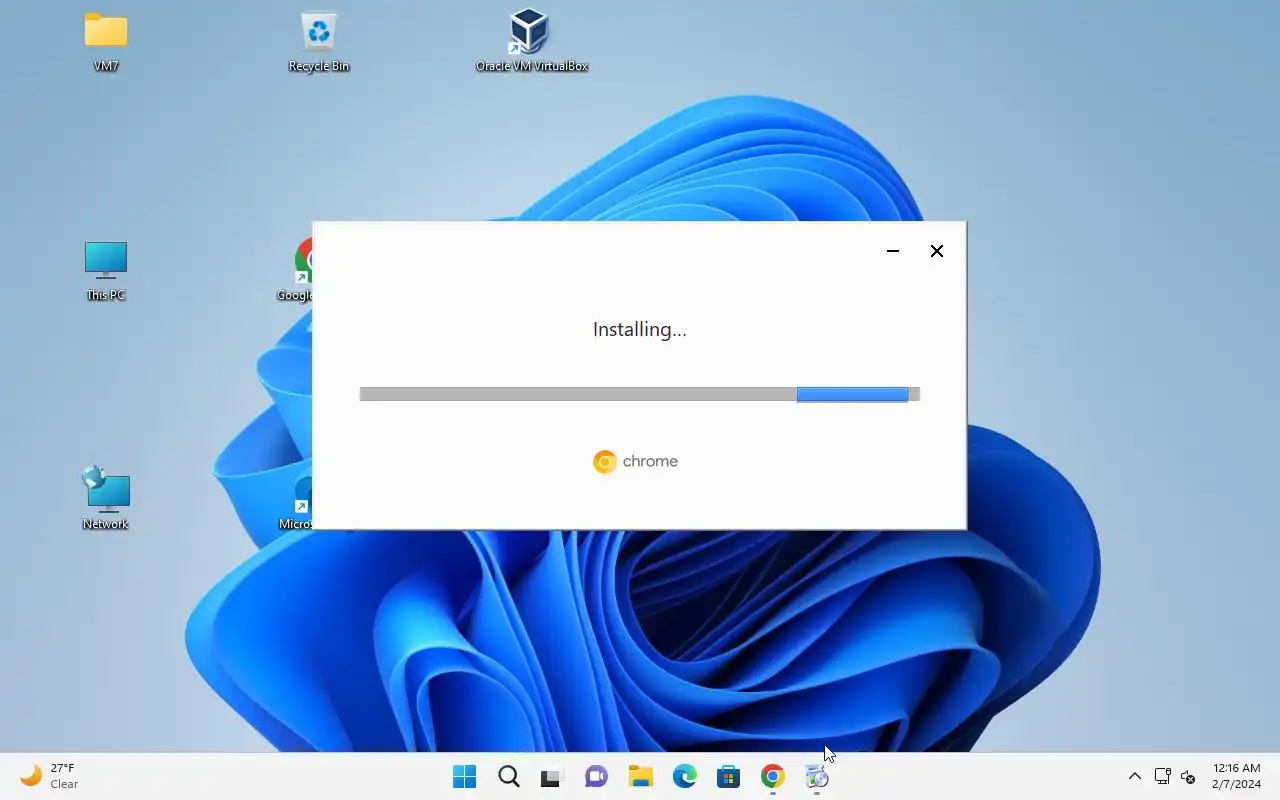This screenshot has width=1280, height=800.
Task: Launch Microsoft Edge from taskbar
Action: tap(685, 777)
